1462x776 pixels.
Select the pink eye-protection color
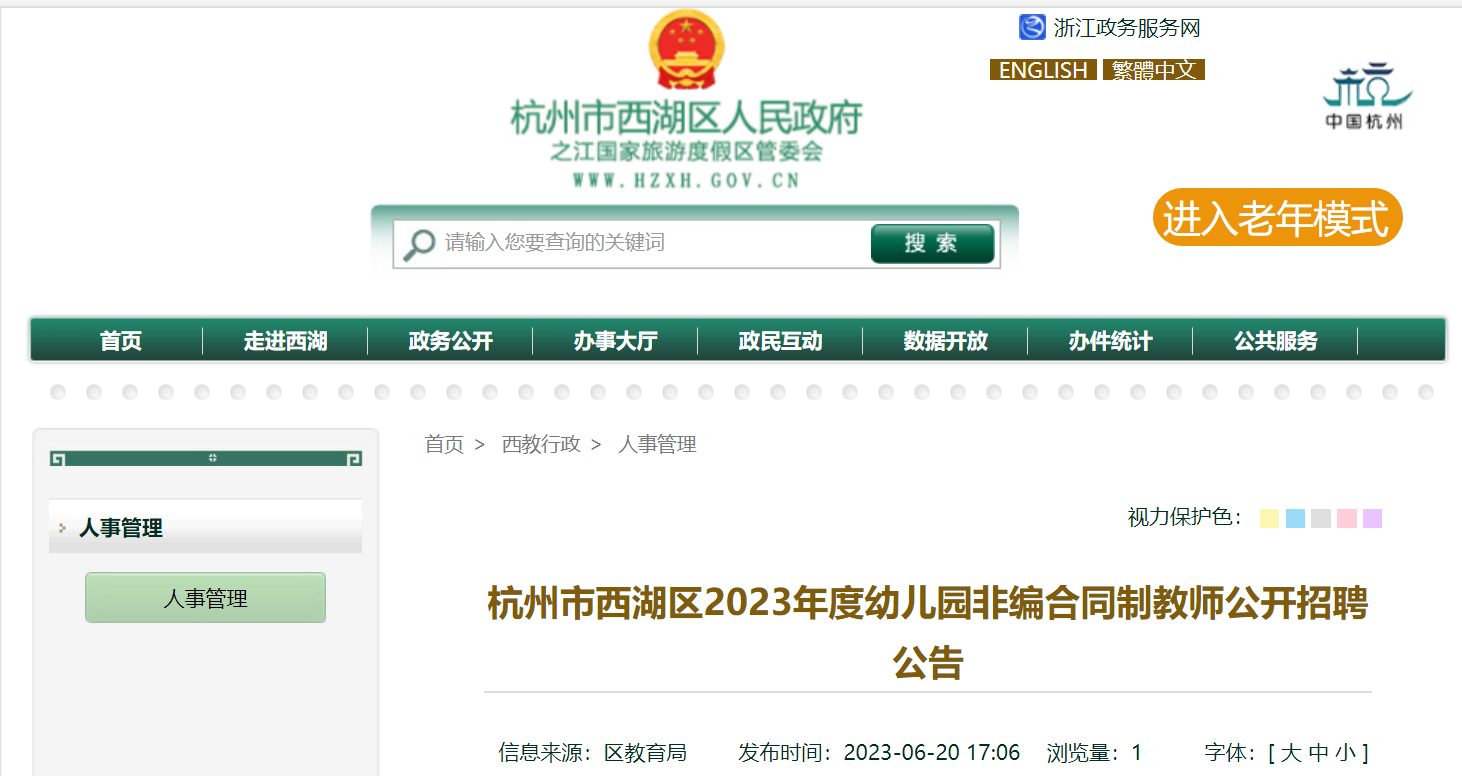pos(1347,518)
